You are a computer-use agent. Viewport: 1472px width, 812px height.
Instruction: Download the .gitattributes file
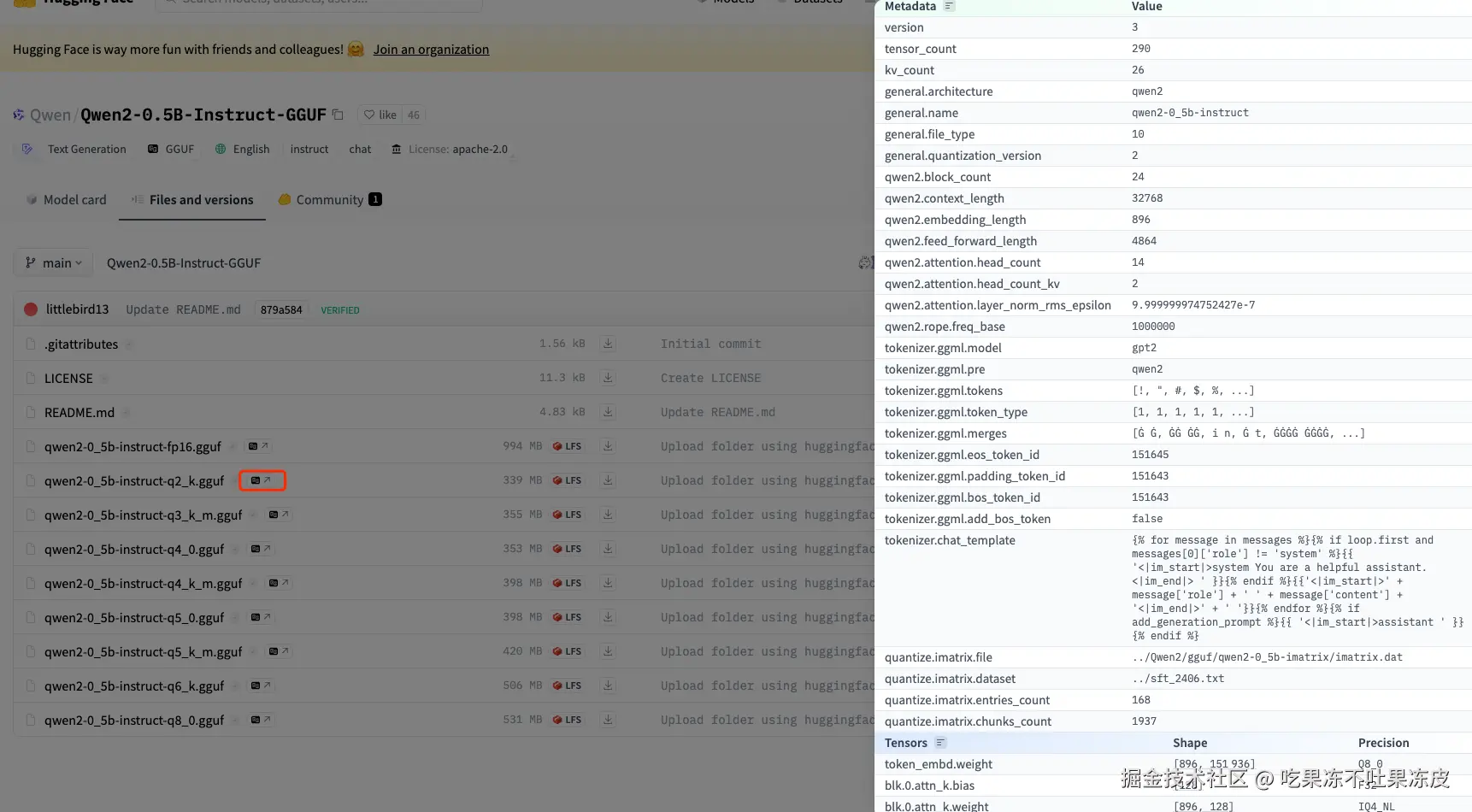(608, 344)
